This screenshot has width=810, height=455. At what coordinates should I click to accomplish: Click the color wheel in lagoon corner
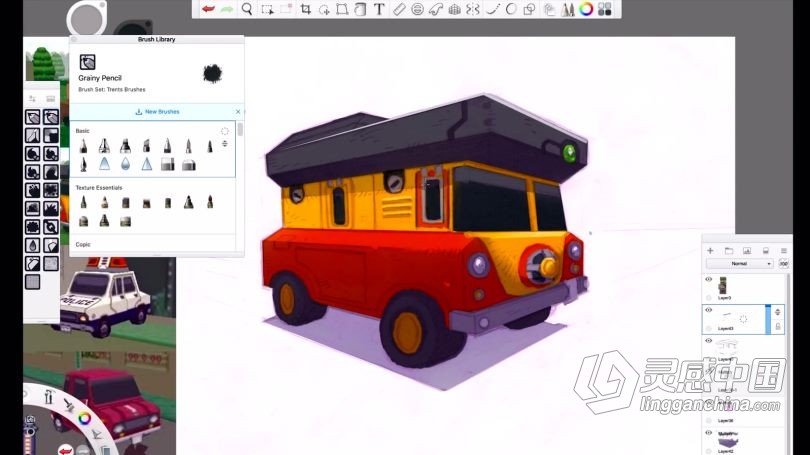(85, 418)
